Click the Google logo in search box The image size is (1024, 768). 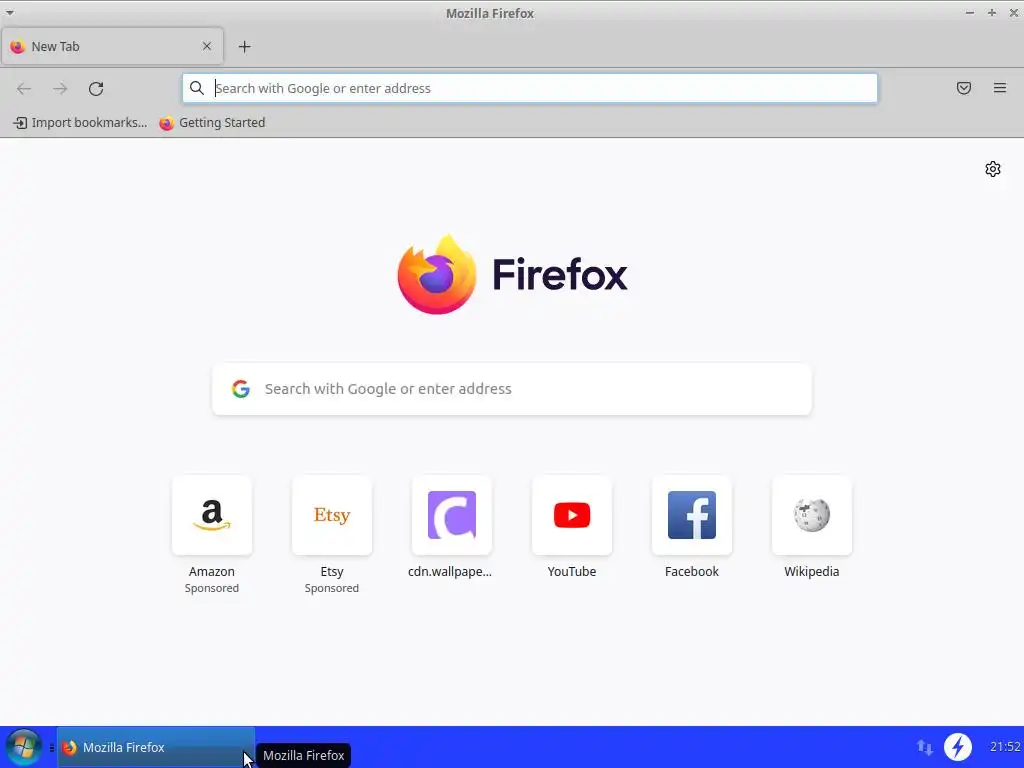coord(241,389)
